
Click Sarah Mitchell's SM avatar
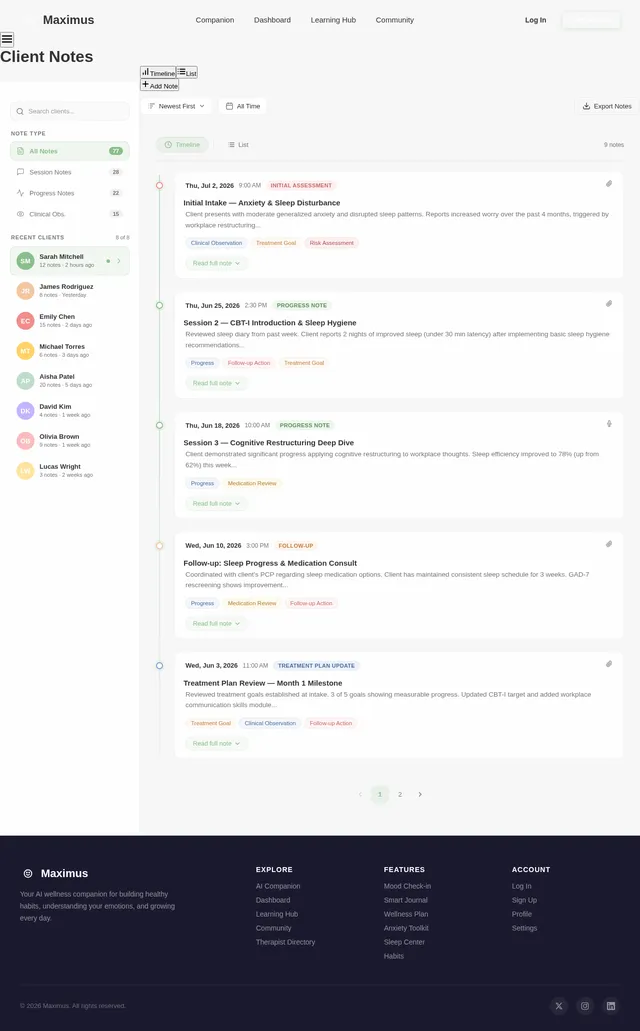[25, 261]
